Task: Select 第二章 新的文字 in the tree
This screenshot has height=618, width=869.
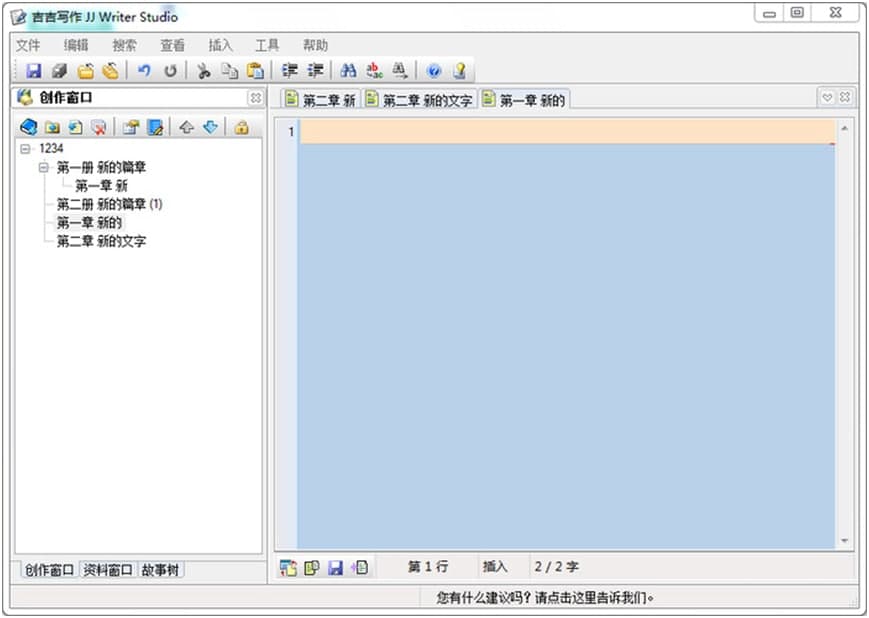Action: click(101, 241)
